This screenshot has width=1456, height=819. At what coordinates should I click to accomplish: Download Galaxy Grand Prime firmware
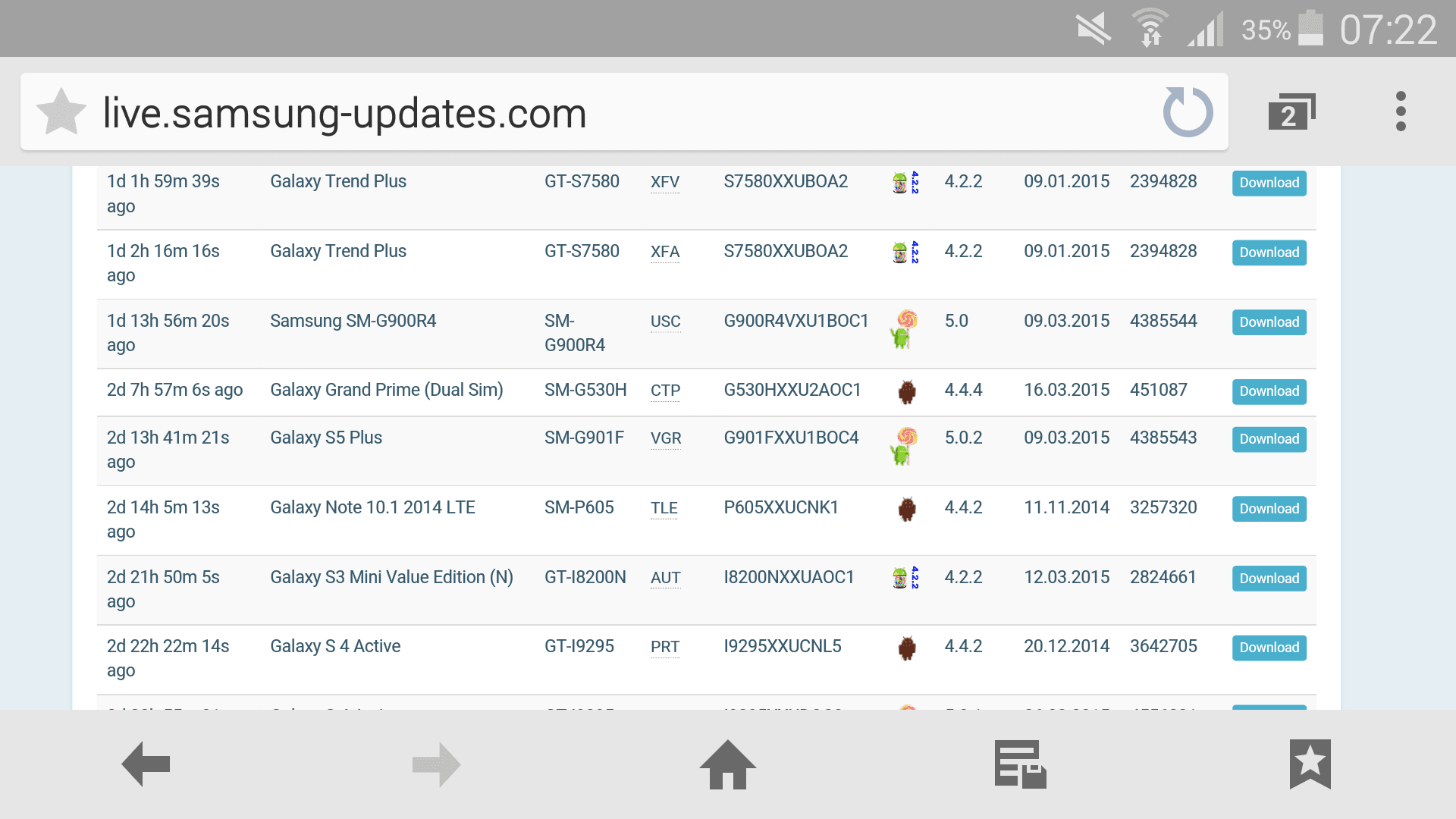click(1269, 391)
